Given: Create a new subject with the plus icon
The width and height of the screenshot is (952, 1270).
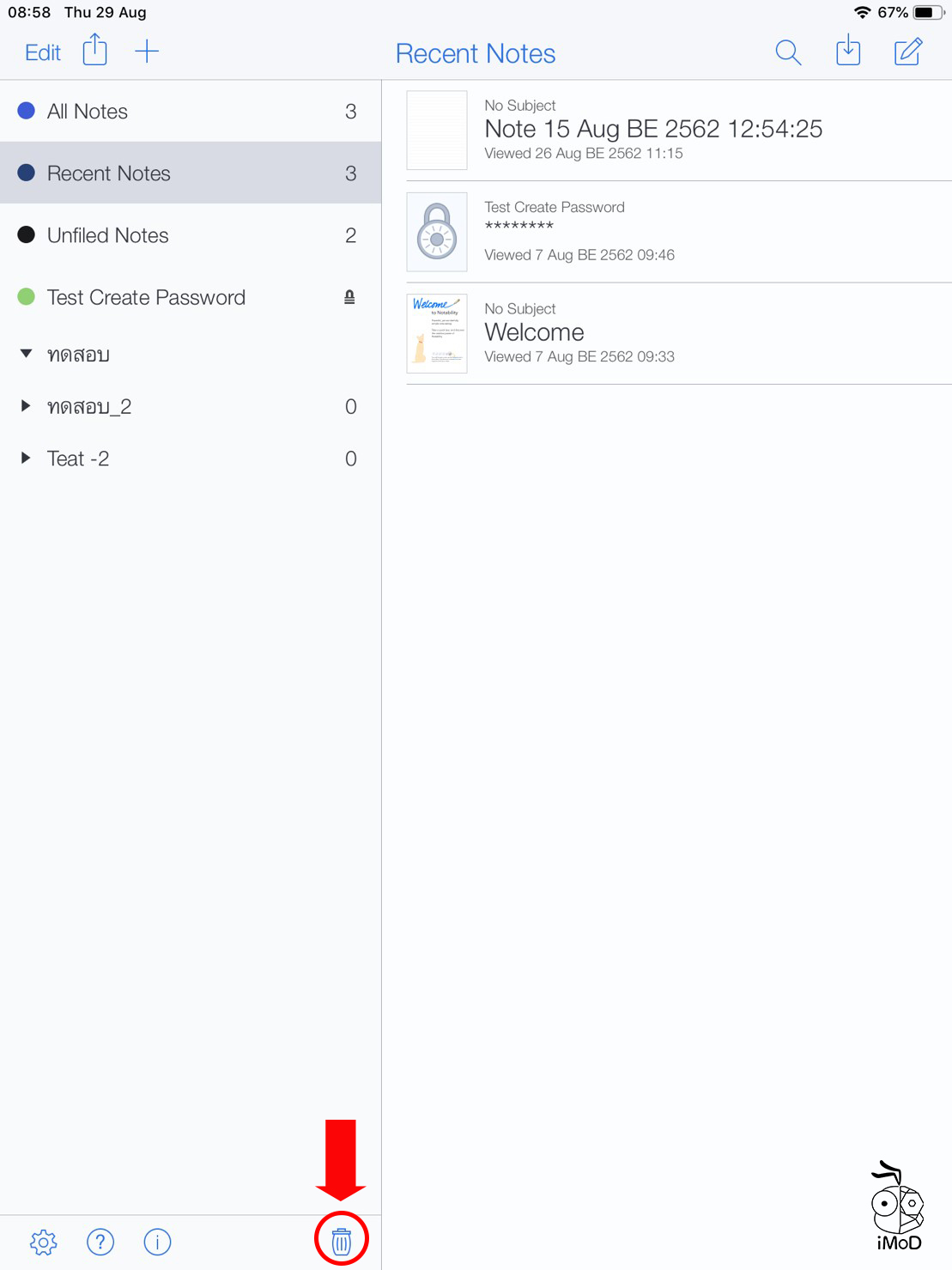Looking at the screenshot, I should [x=147, y=51].
